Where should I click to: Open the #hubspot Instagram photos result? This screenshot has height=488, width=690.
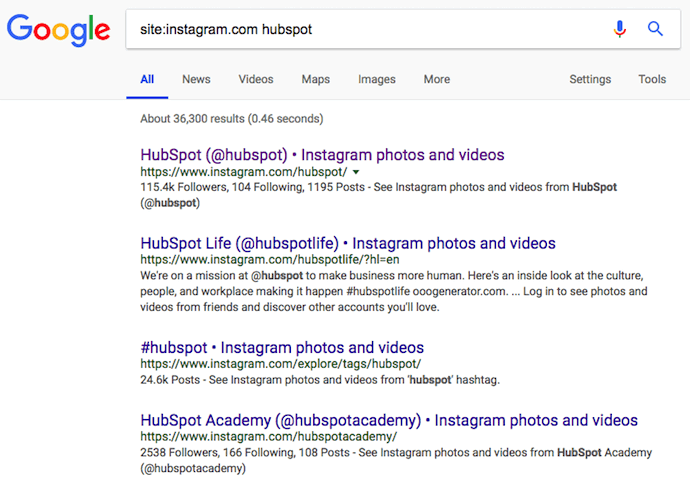click(282, 348)
